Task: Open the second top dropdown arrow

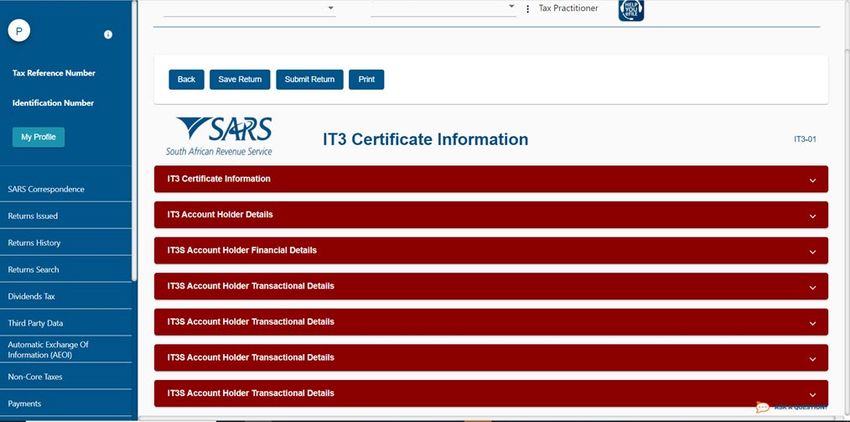Action: pos(511,6)
